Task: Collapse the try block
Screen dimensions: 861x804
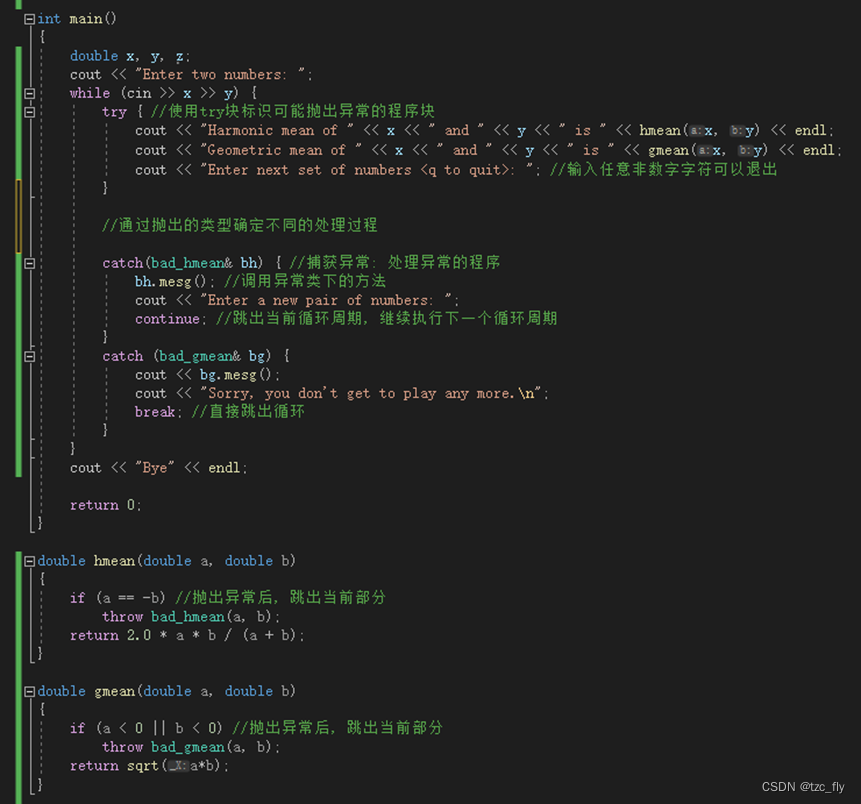Action: point(30,112)
